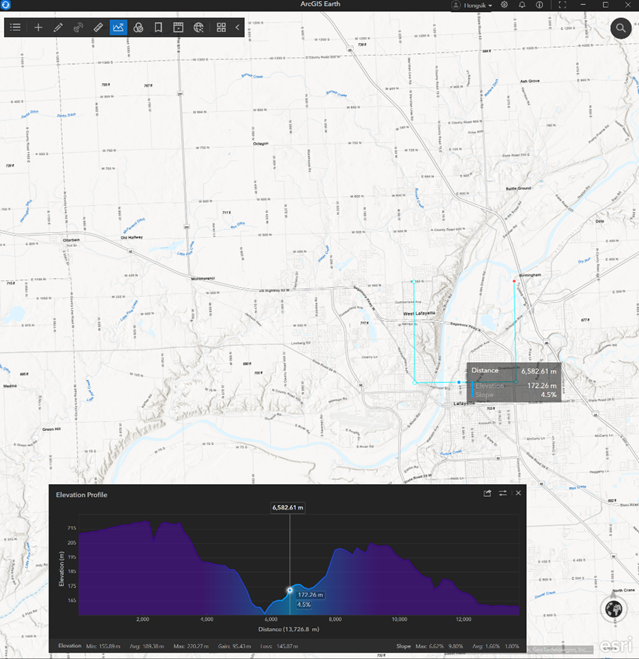Toggle the Elevation Profile tool
The width and height of the screenshot is (639, 659).
pos(118,27)
